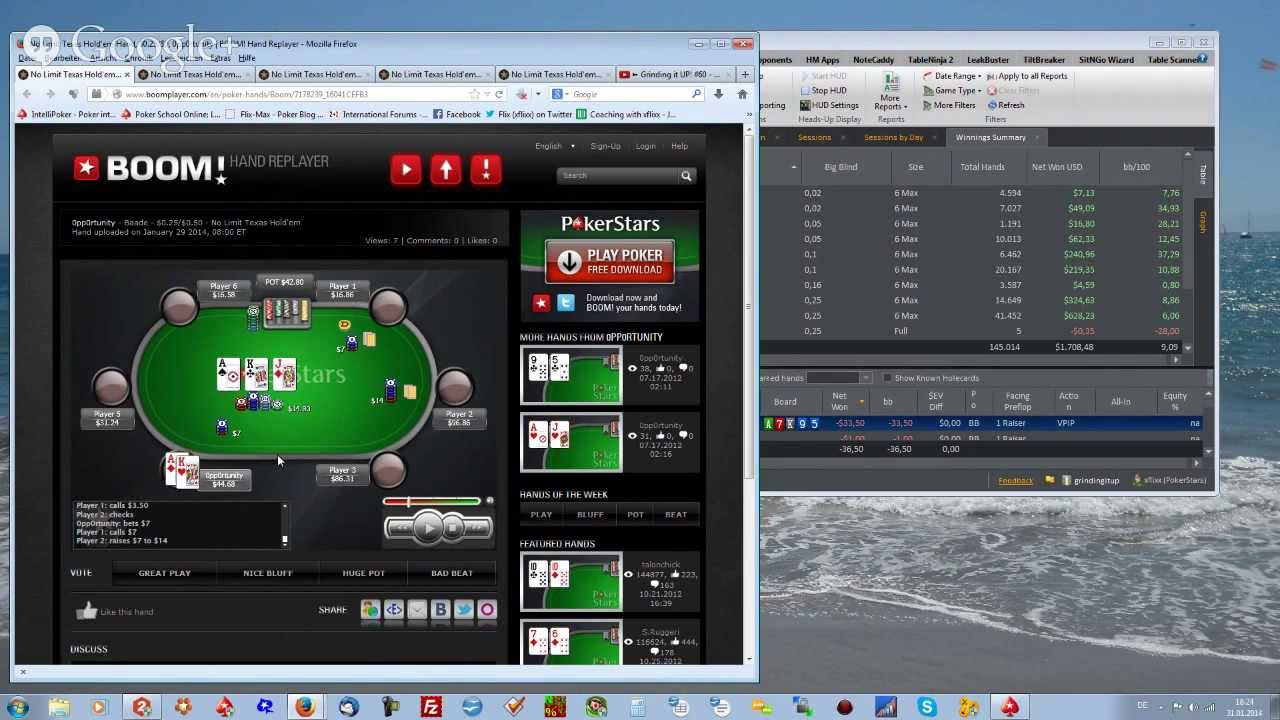This screenshot has height=720, width=1280.
Task: Go to the Firefox home page
Action: pyautogui.click(x=742, y=94)
